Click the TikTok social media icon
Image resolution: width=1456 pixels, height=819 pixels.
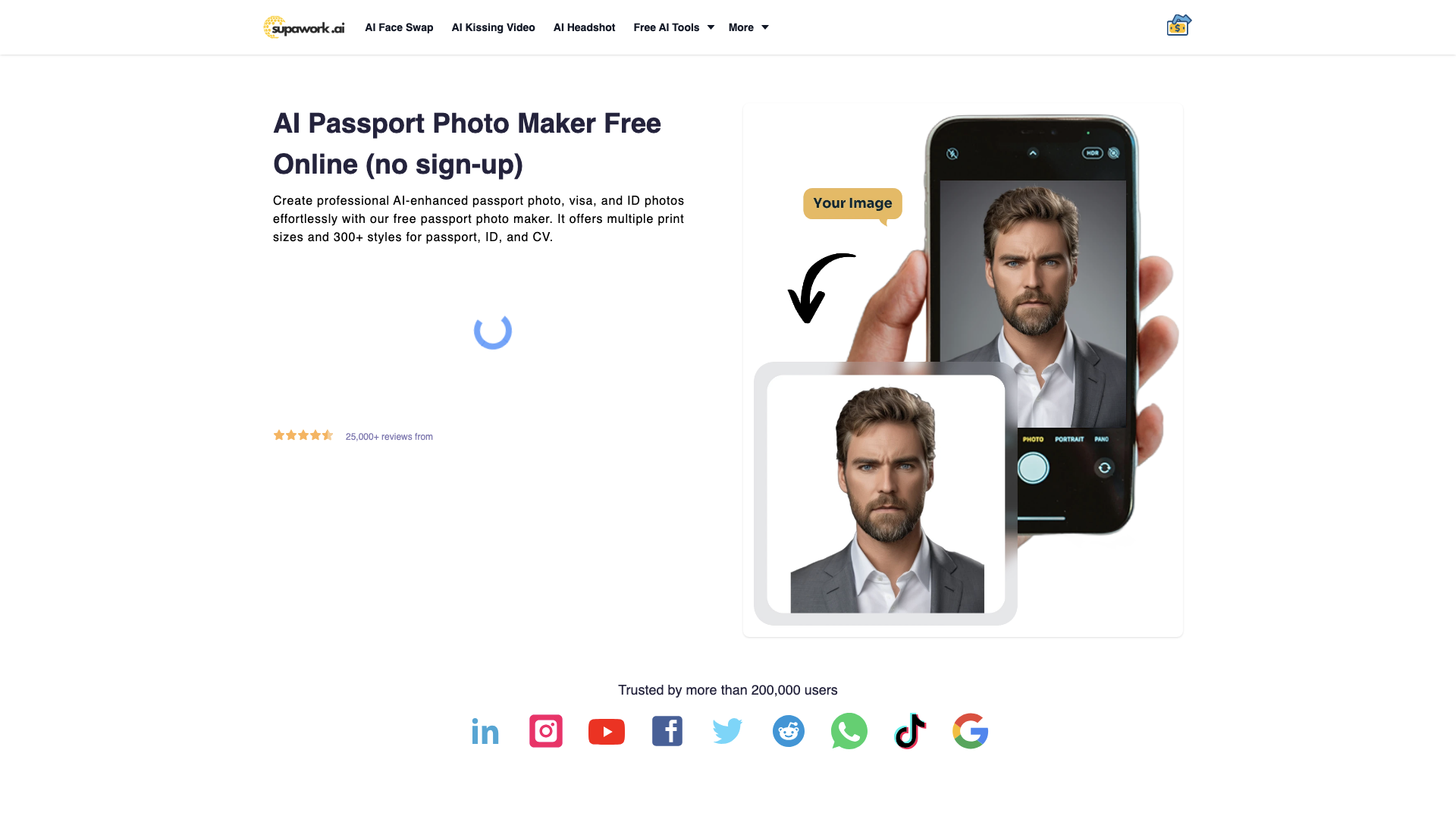(910, 731)
